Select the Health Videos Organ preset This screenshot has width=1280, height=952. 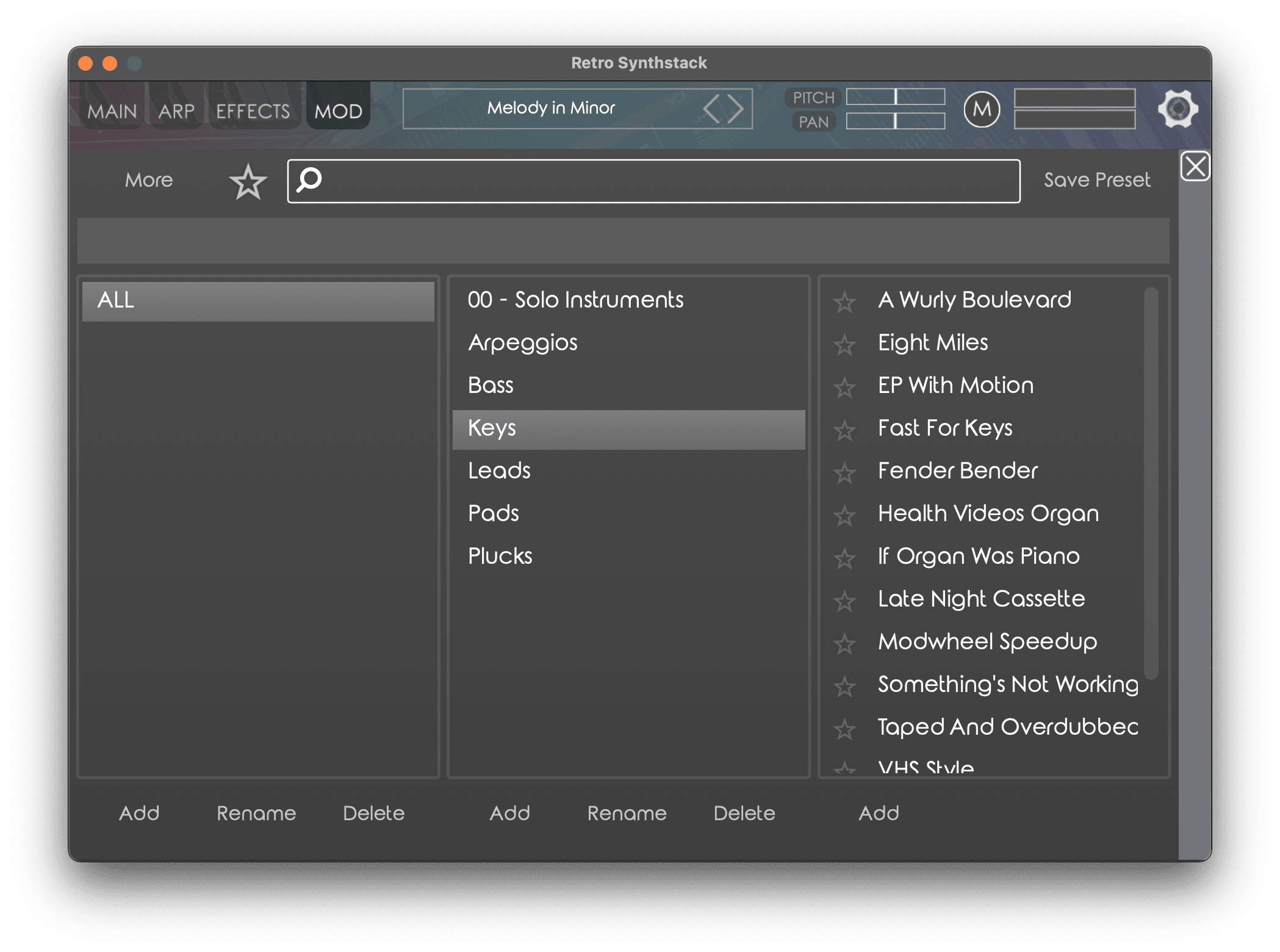tap(988, 513)
